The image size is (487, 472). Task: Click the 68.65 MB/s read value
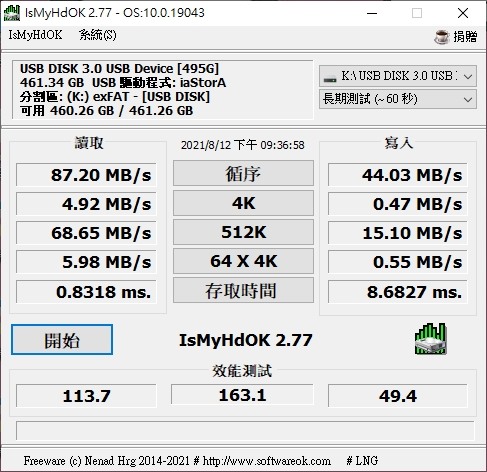coord(86,233)
